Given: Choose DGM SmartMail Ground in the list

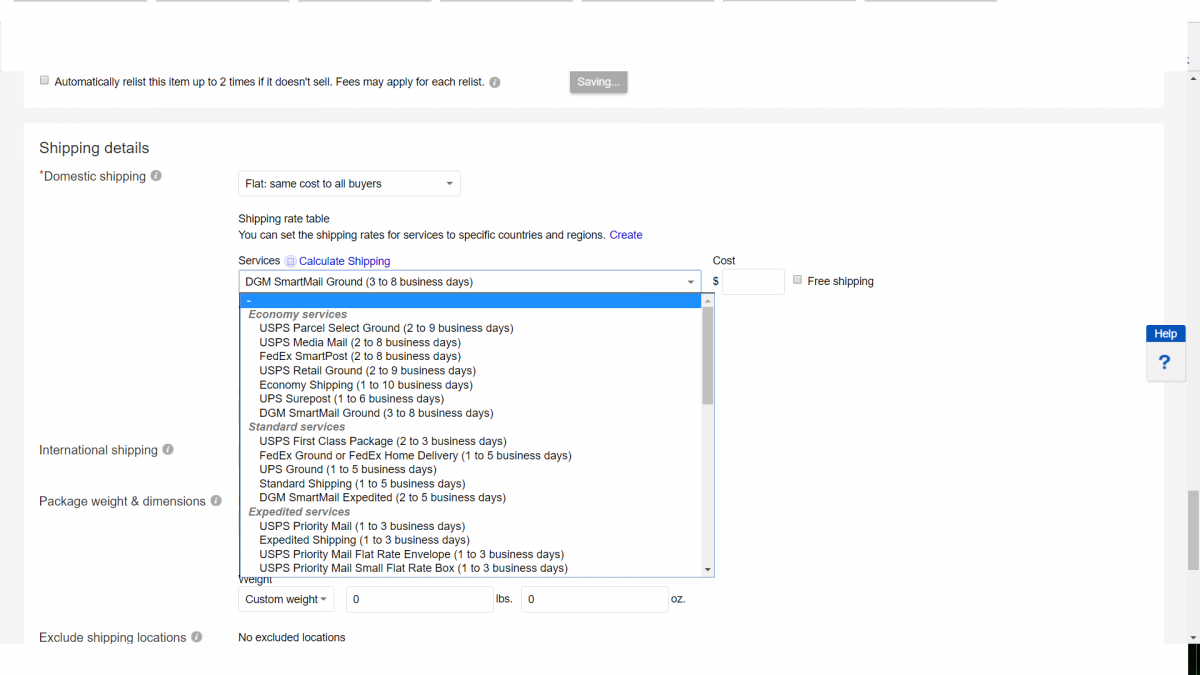Looking at the screenshot, I should [471, 413].
